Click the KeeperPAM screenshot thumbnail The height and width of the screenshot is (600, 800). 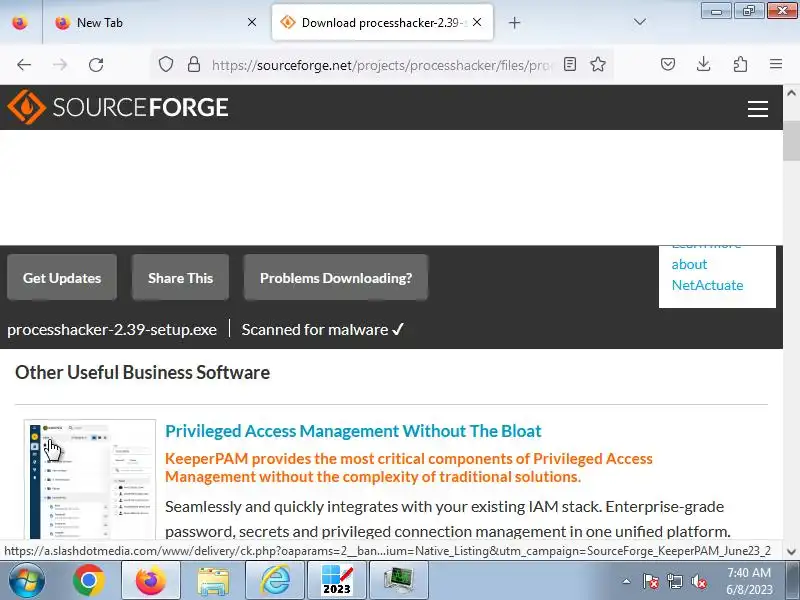click(x=90, y=480)
